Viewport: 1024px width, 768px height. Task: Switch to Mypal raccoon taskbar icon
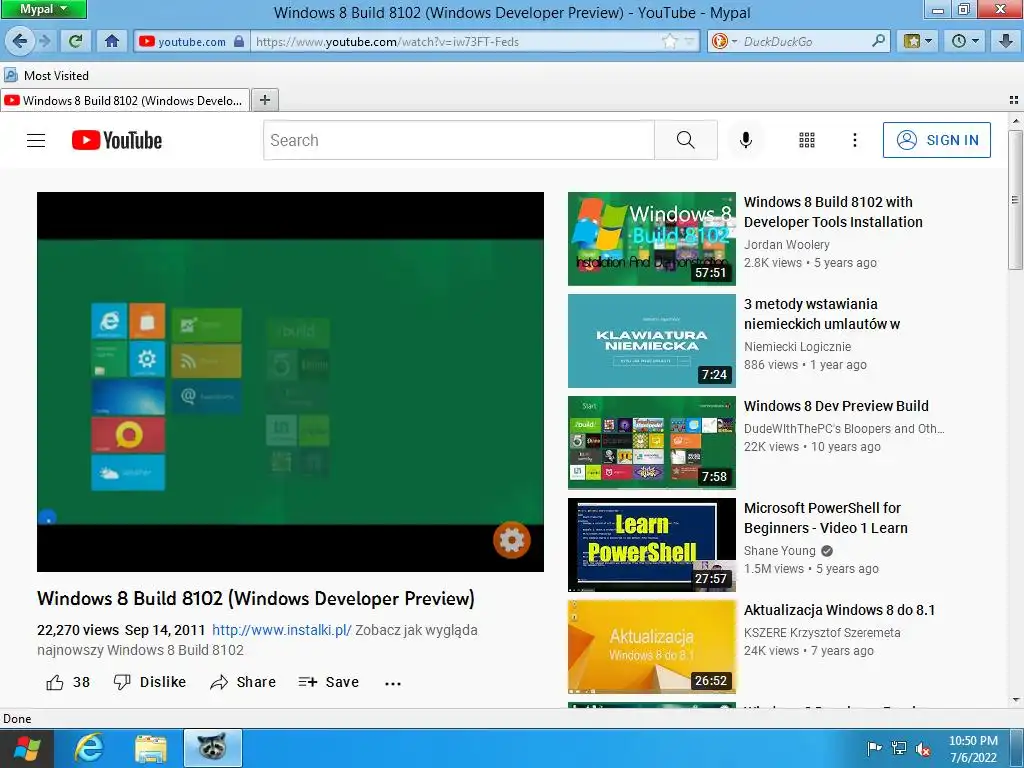213,748
